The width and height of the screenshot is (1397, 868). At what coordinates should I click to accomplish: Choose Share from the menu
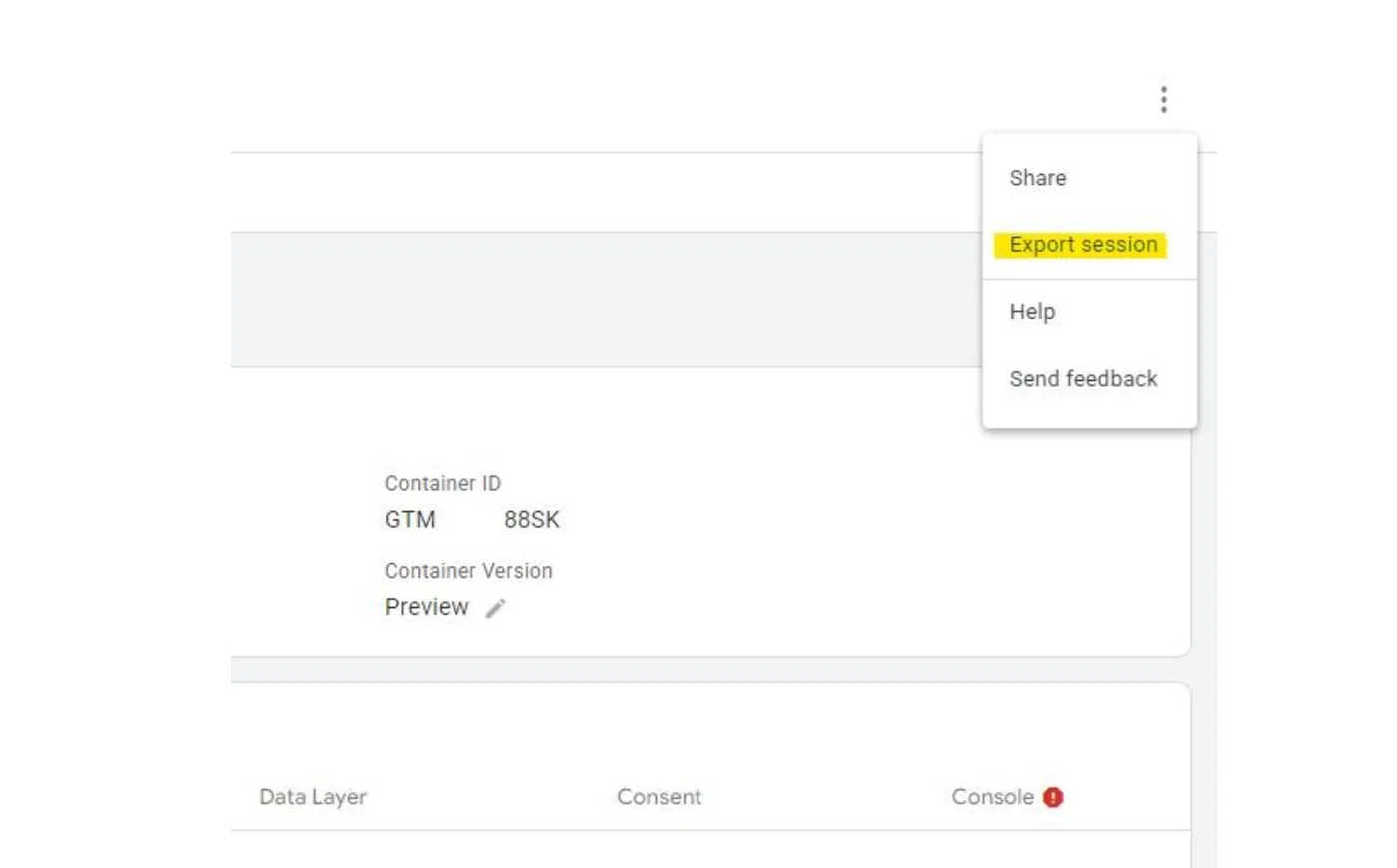click(1090, 178)
